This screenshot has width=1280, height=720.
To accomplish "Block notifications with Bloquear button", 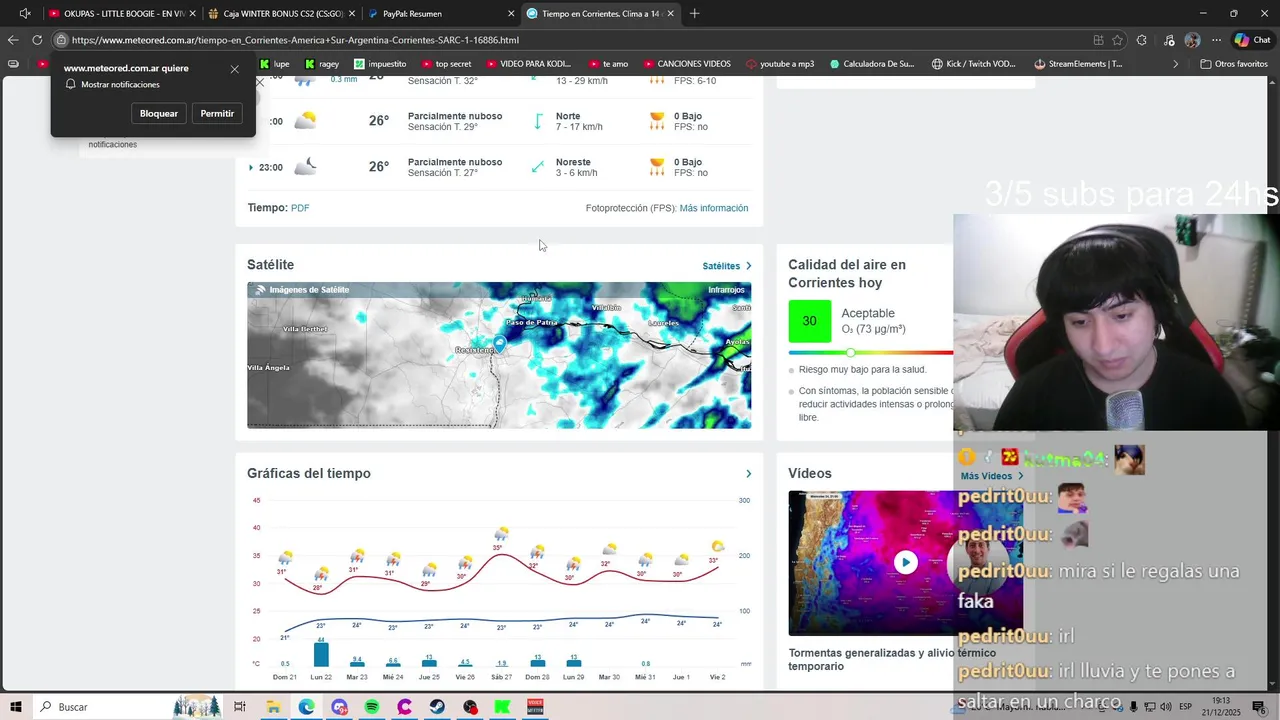I will click(x=158, y=113).
